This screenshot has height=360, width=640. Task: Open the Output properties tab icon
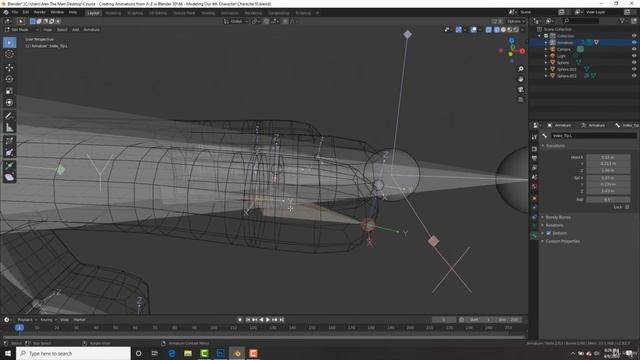coord(534,158)
